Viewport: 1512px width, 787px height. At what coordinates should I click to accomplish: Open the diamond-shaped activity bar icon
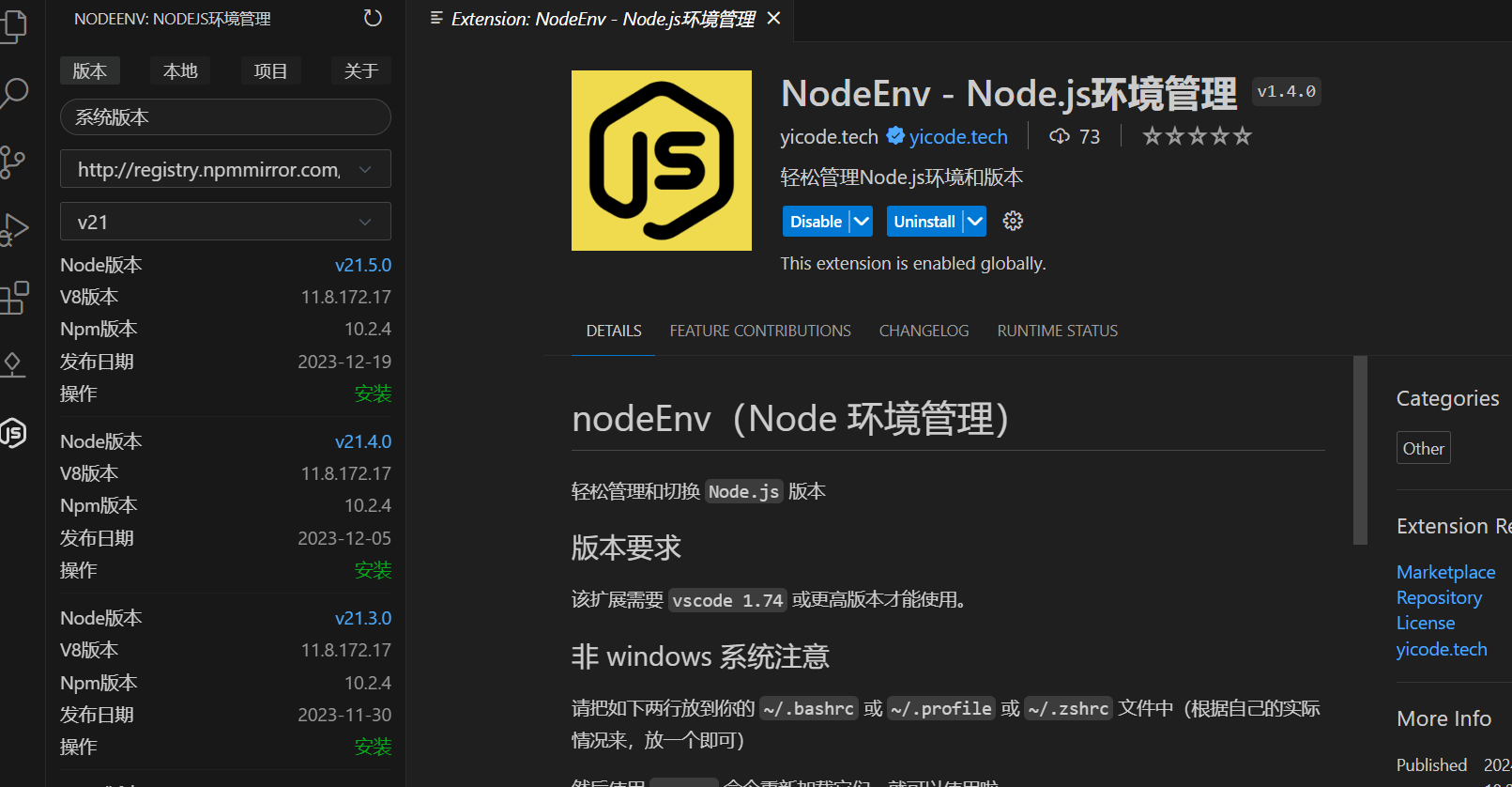tap(13, 365)
